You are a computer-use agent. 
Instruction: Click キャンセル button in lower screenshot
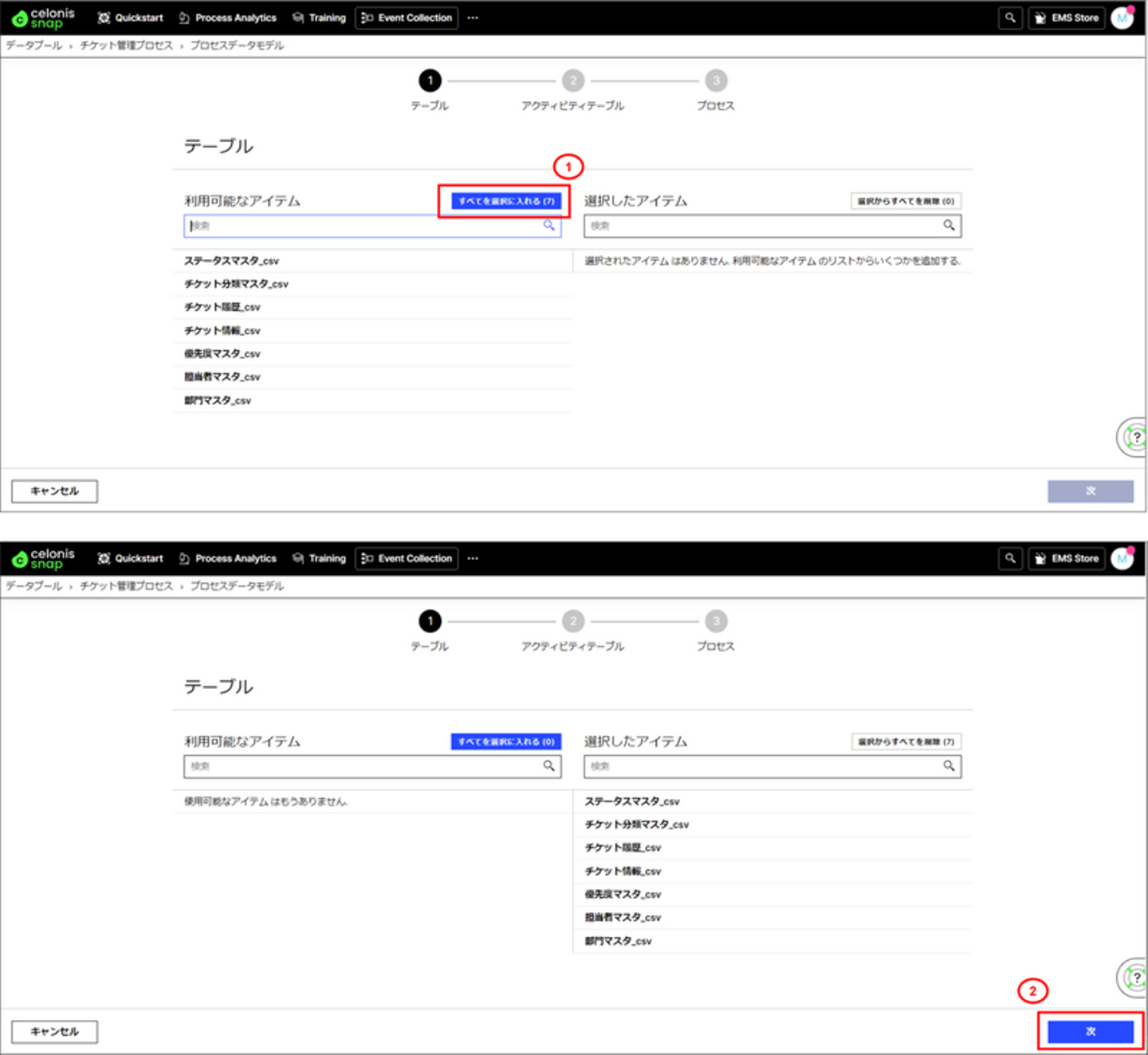point(54,1031)
